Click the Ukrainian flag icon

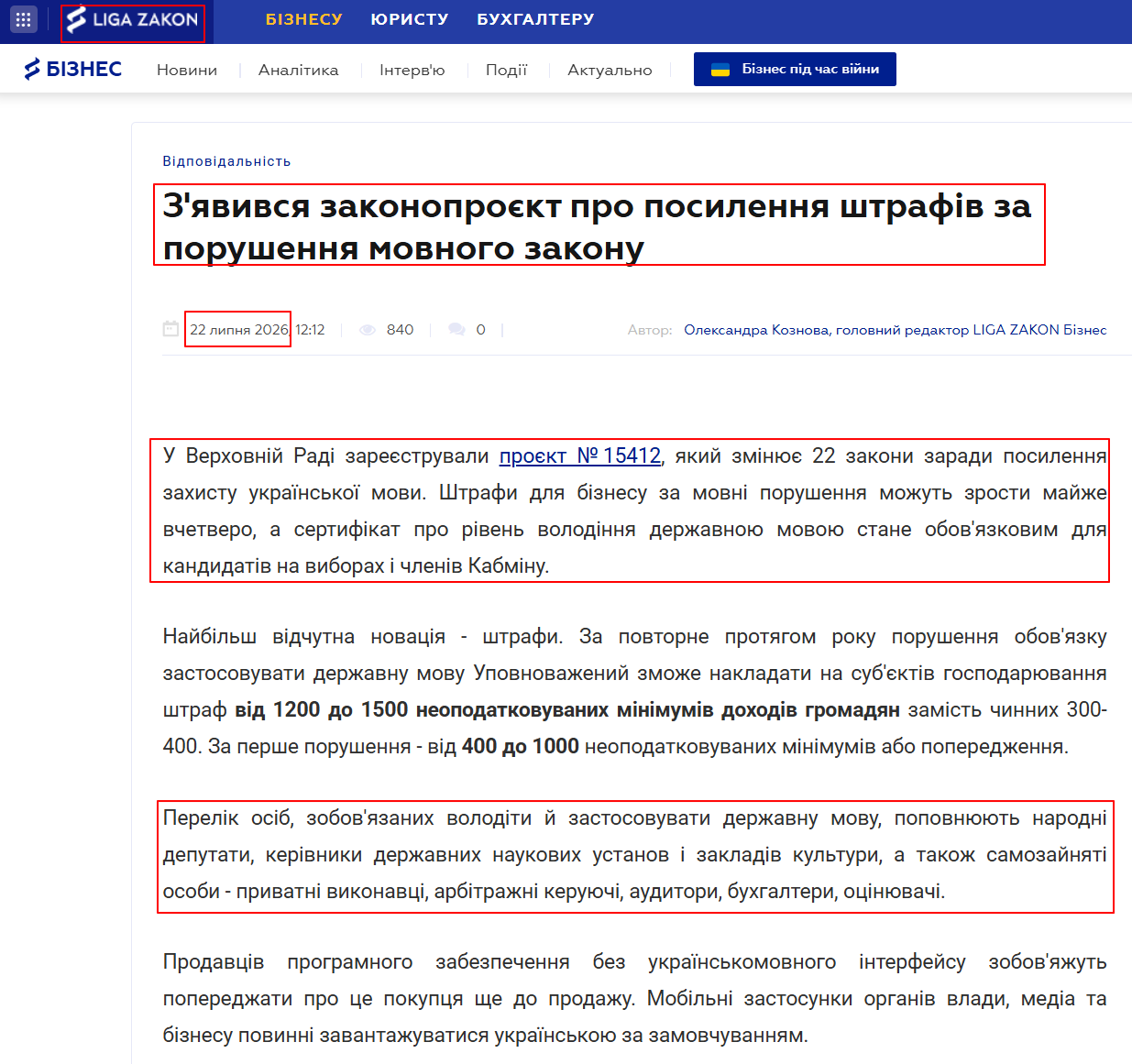click(720, 70)
